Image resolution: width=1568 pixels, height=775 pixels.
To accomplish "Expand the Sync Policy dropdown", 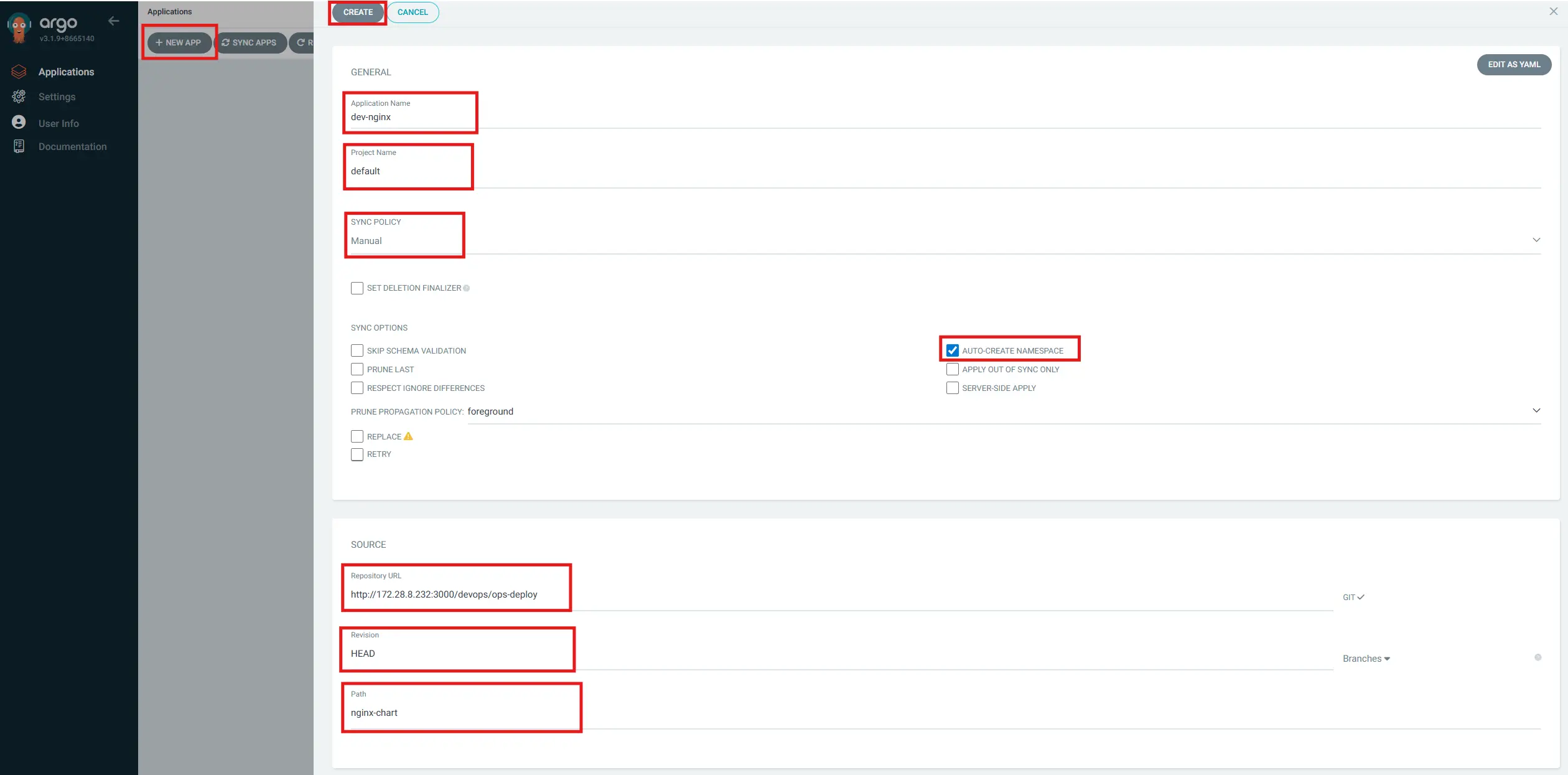I will pyautogui.click(x=1536, y=240).
